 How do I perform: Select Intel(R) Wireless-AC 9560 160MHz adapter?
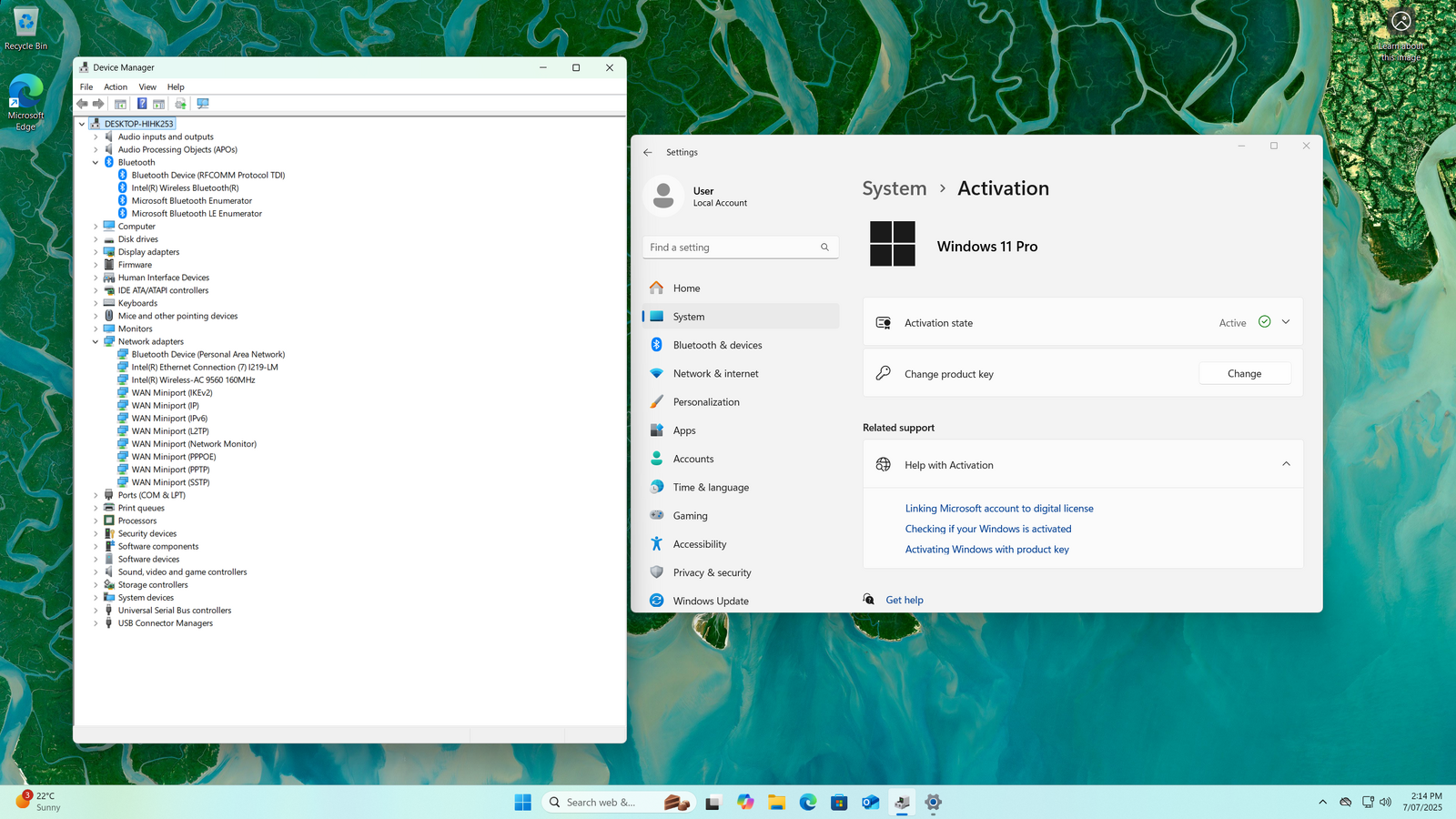click(193, 380)
